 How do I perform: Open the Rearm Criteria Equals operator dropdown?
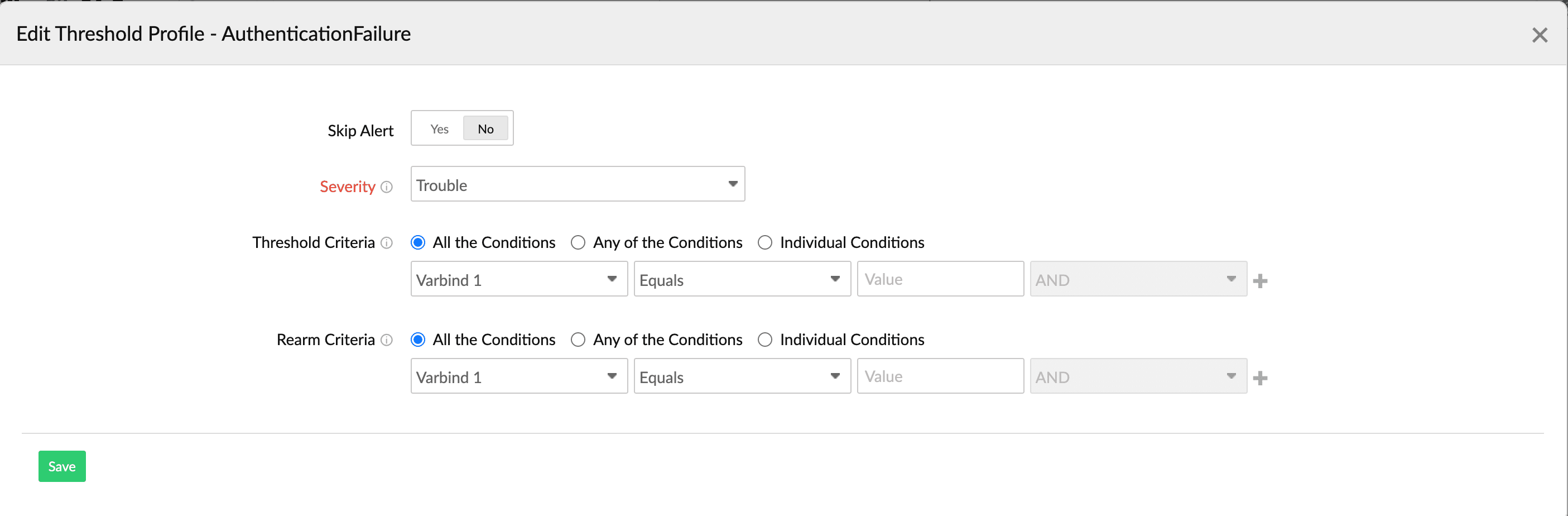point(742,377)
